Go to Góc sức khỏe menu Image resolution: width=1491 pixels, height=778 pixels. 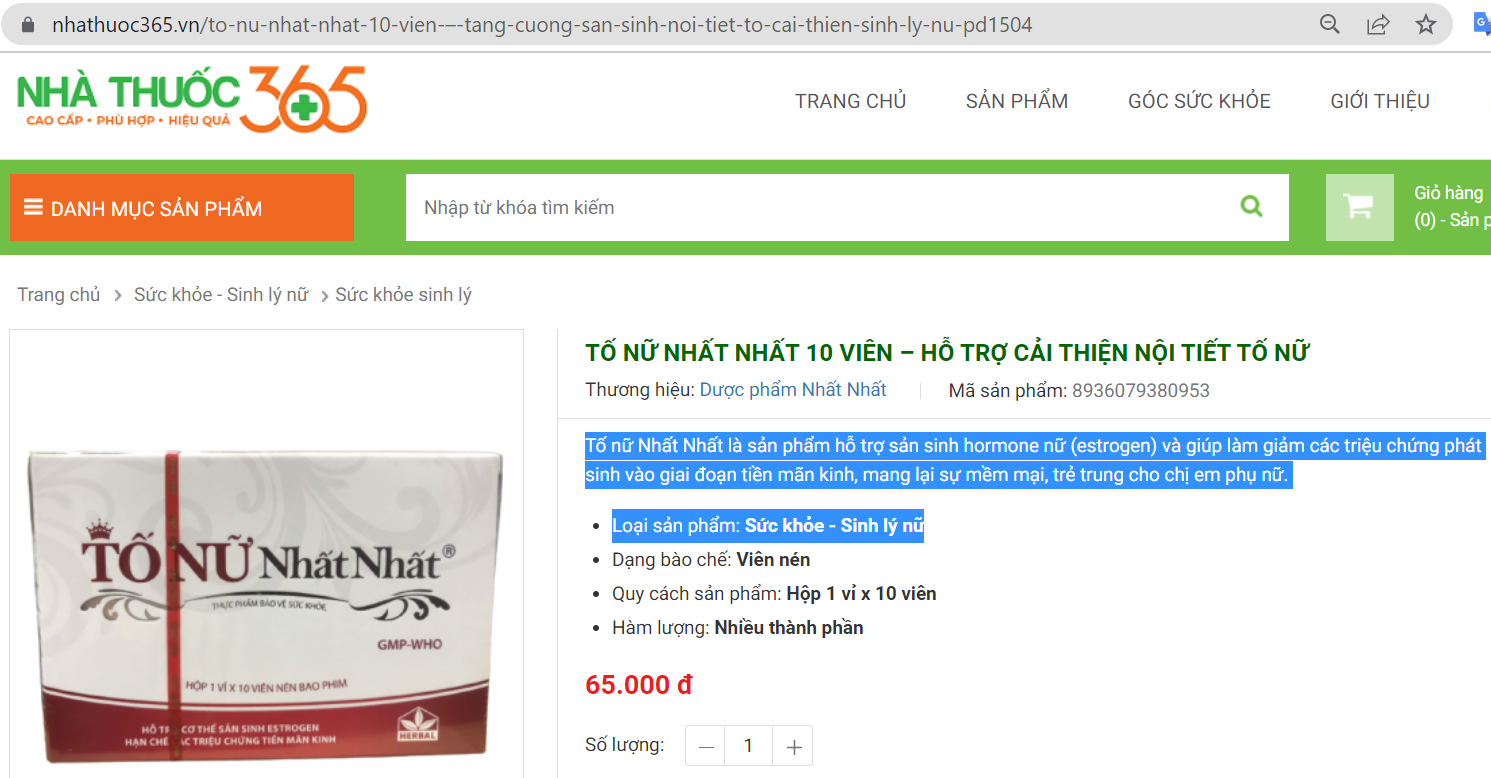point(1199,101)
